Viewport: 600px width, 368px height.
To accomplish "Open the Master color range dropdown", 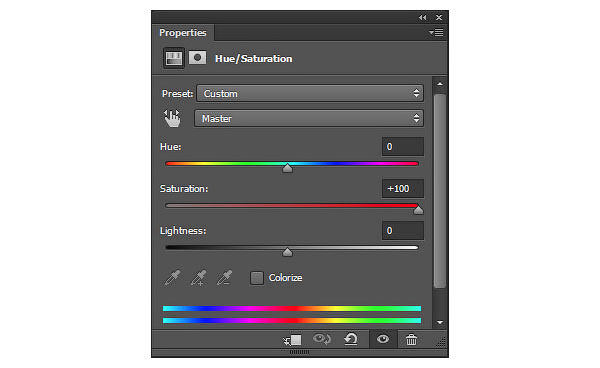I will click(x=309, y=118).
